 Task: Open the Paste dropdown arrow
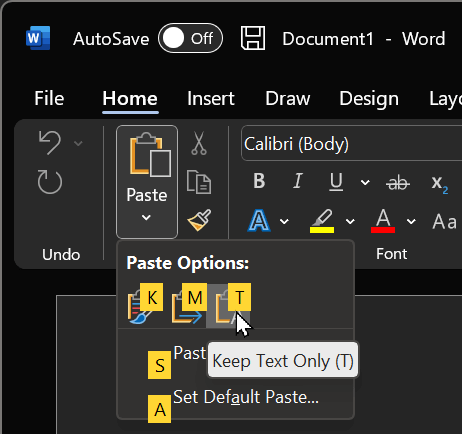(x=146, y=218)
